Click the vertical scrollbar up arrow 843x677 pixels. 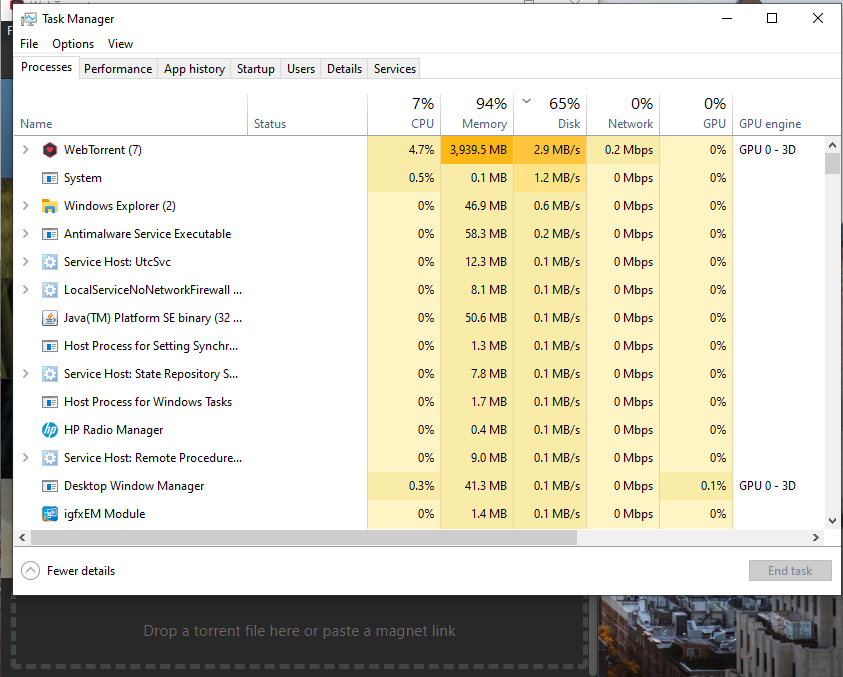[832, 145]
